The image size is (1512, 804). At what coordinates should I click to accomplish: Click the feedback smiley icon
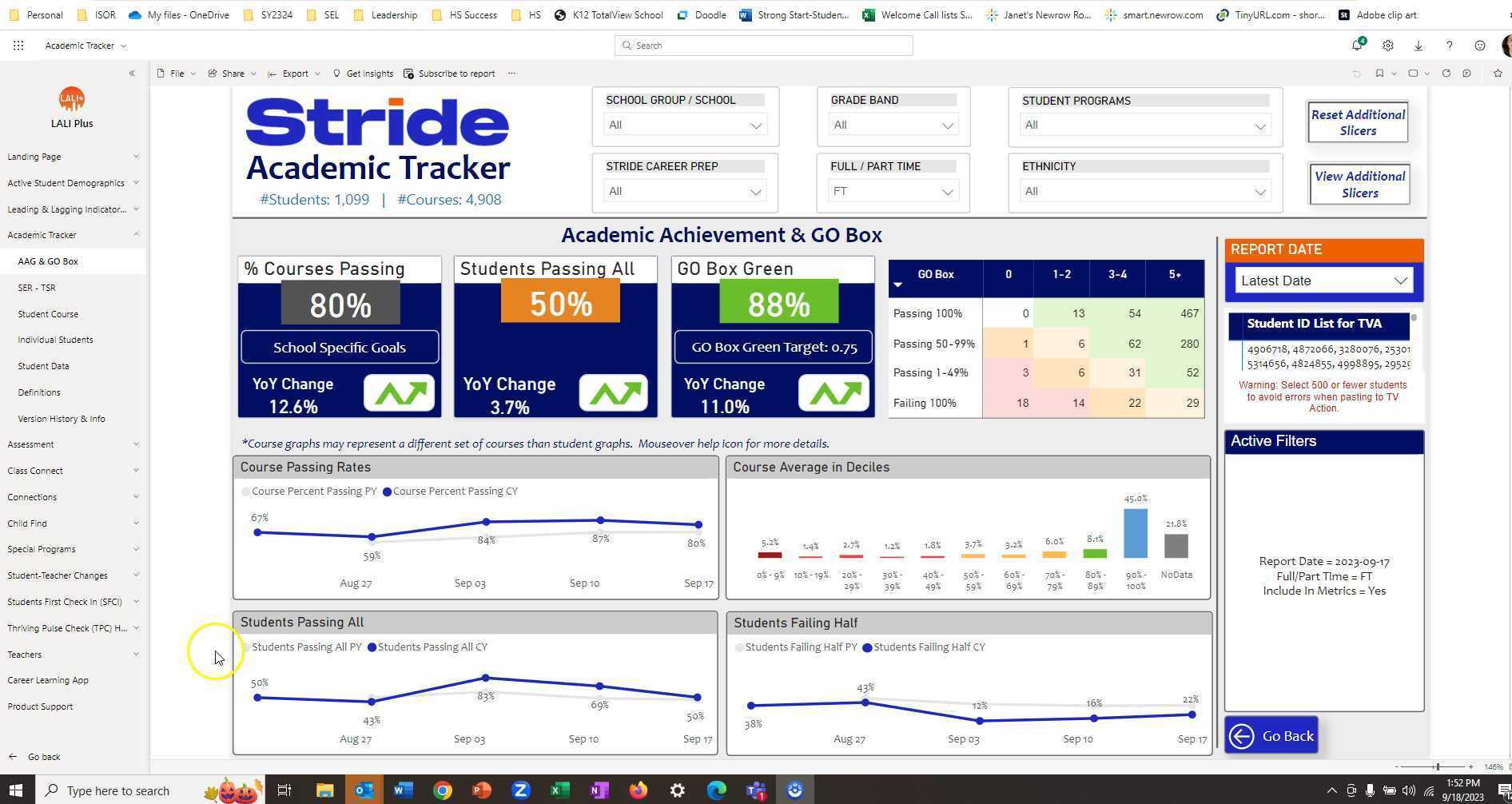click(1480, 46)
